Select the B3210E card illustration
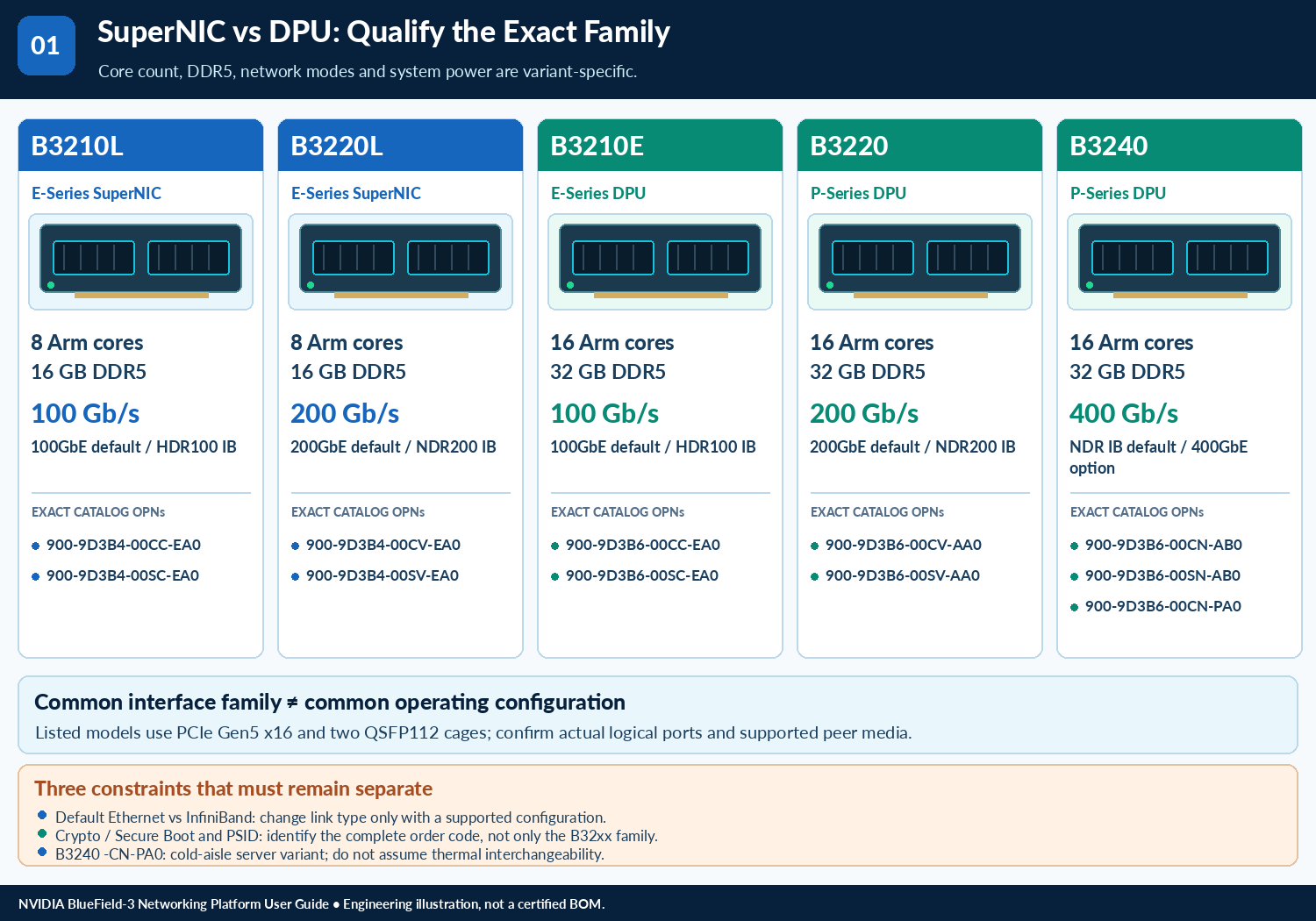 pos(660,261)
